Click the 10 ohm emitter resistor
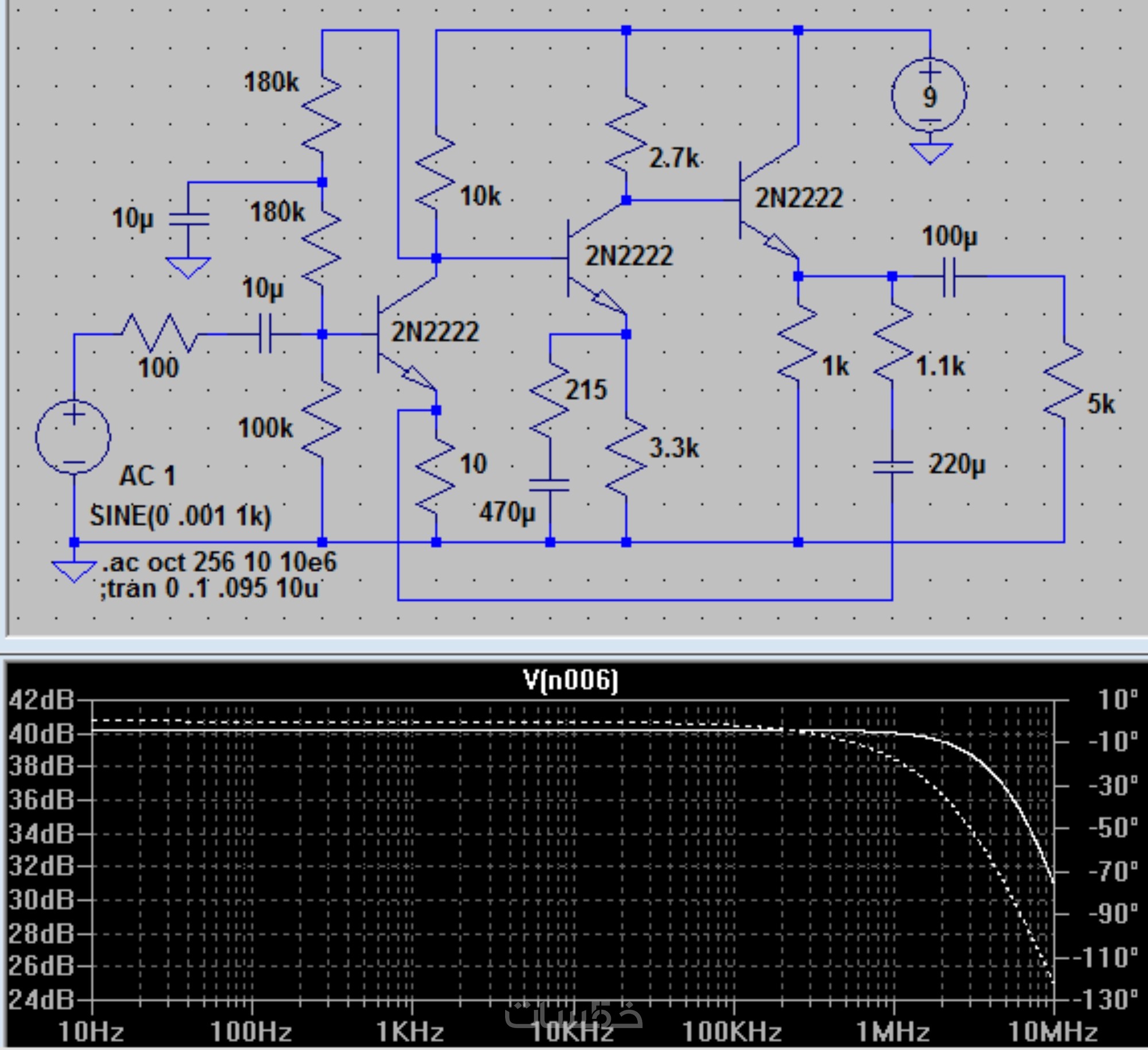The image size is (1148, 1050). [x=436, y=476]
